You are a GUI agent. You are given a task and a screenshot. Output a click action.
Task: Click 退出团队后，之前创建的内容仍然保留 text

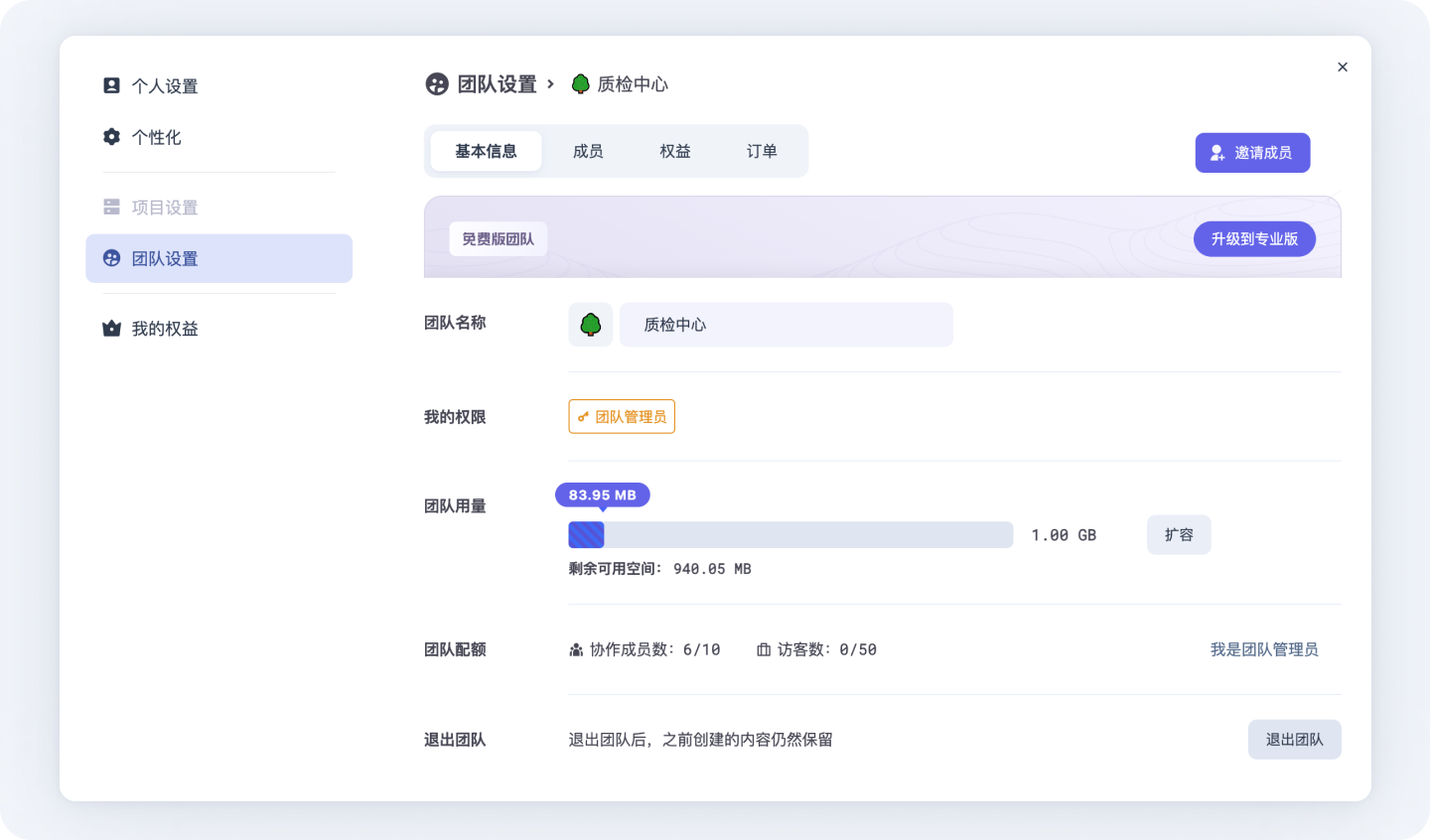tap(701, 740)
